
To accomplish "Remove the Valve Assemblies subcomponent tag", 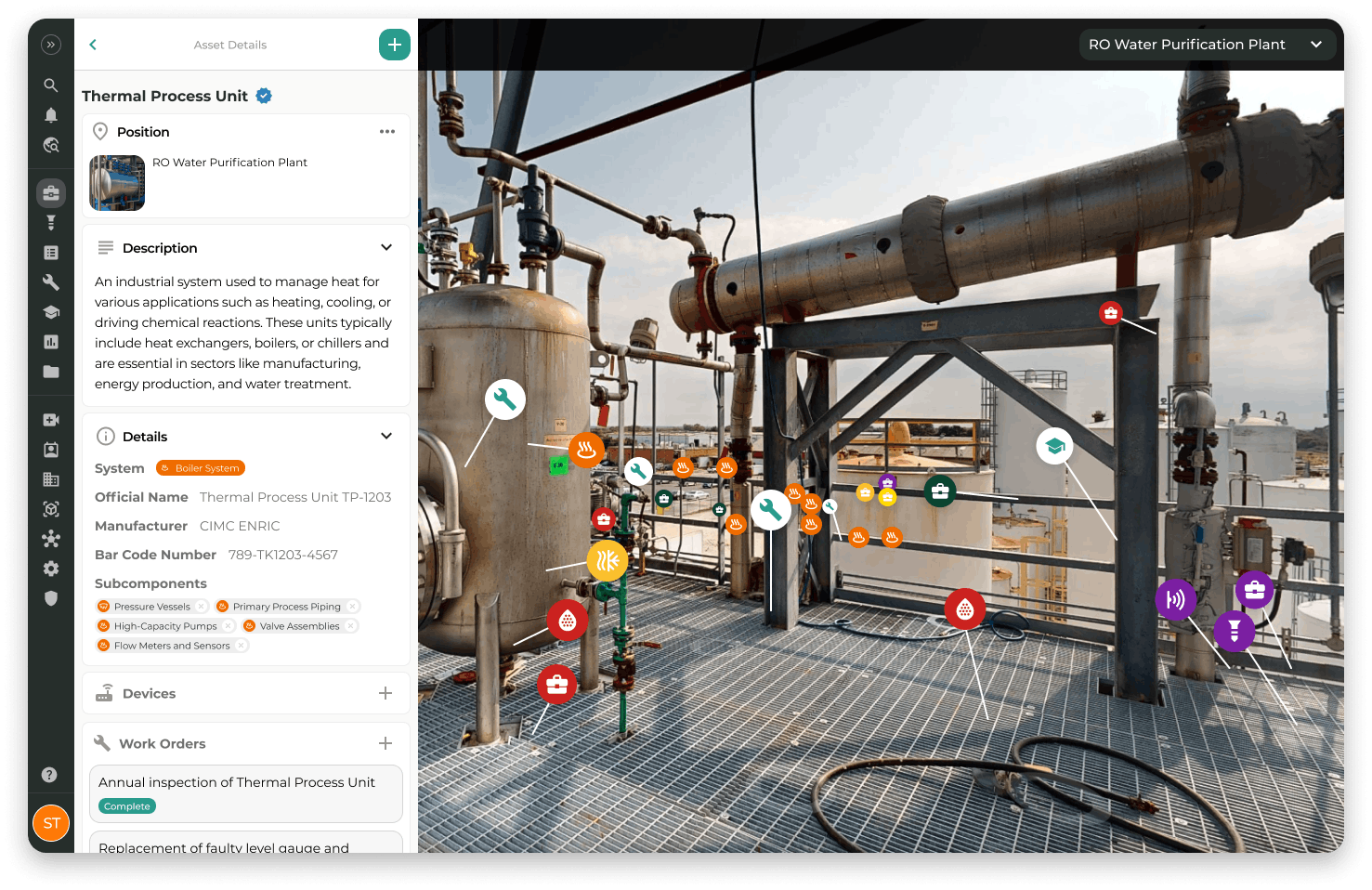I will 350,626.
